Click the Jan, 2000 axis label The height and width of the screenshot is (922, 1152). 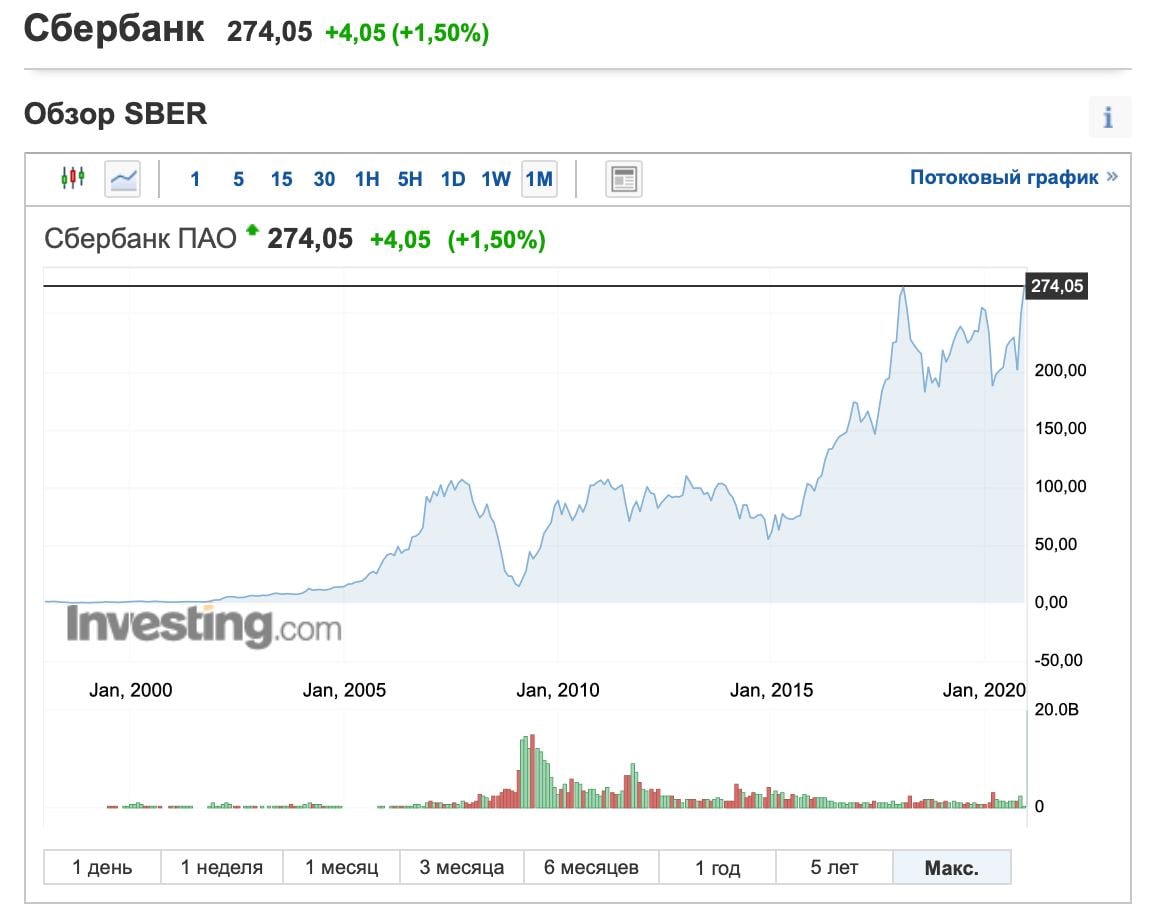(x=131, y=690)
